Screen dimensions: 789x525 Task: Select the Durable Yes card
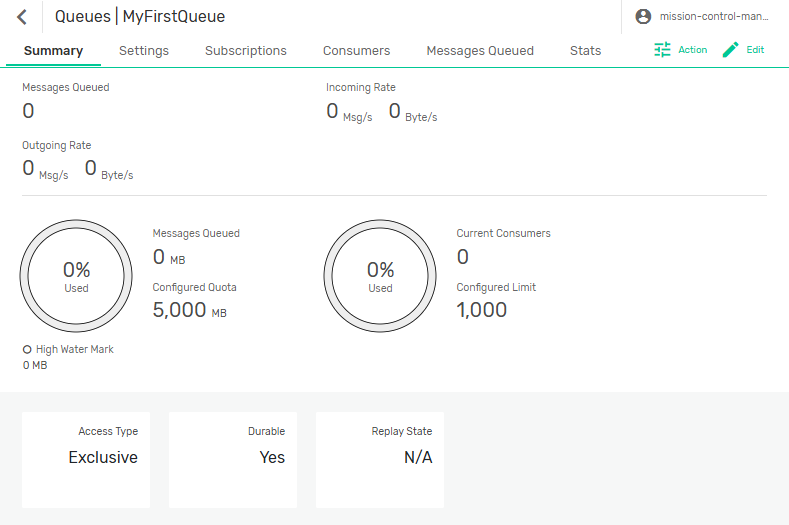click(233, 460)
